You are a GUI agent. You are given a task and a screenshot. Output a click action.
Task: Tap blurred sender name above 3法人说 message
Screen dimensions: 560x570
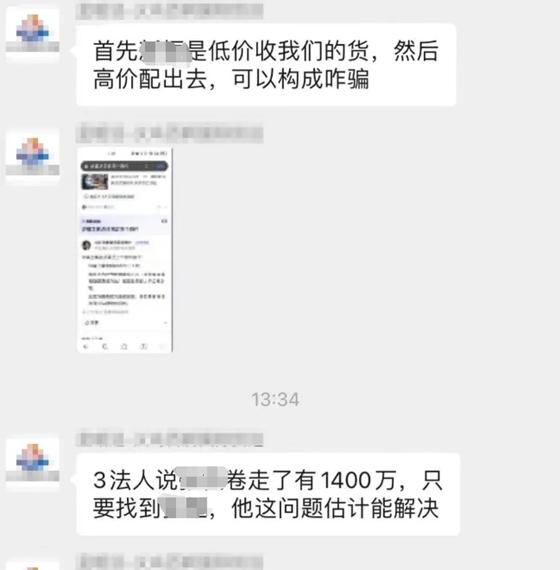click(170, 439)
